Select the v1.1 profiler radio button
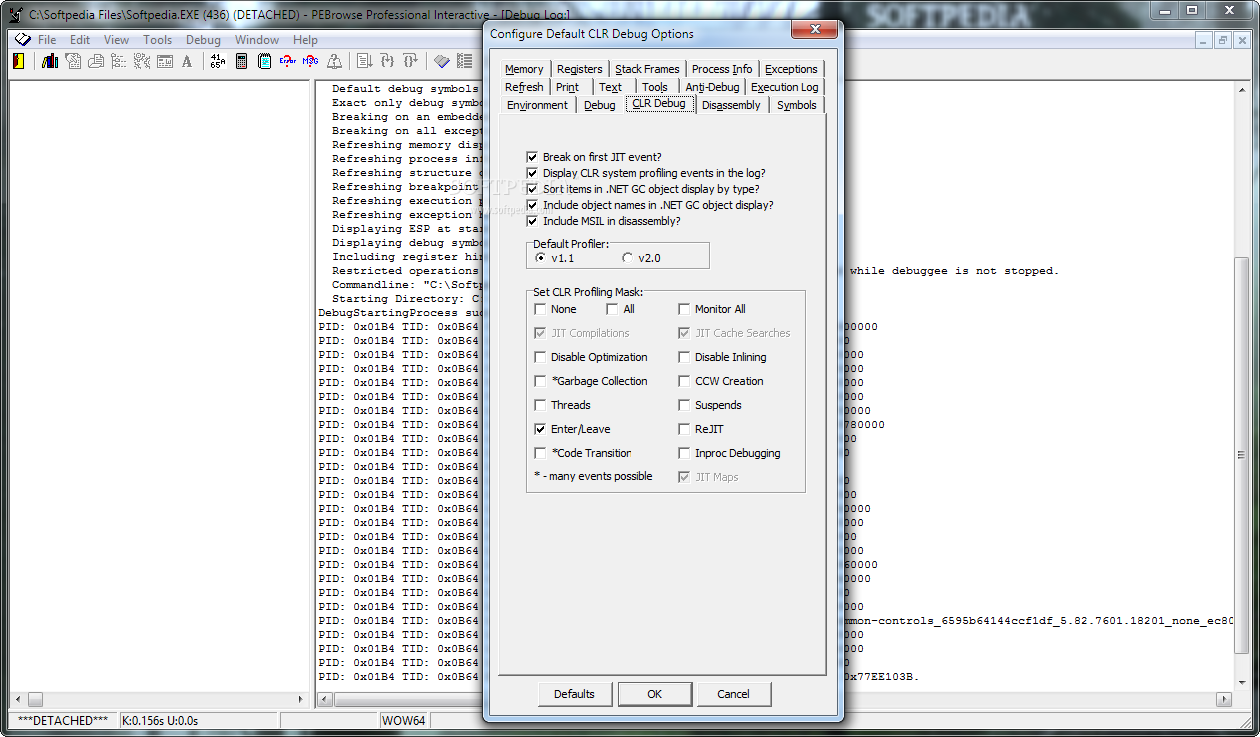This screenshot has width=1260, height=737. pyautogui.click(x=541, y=258)
